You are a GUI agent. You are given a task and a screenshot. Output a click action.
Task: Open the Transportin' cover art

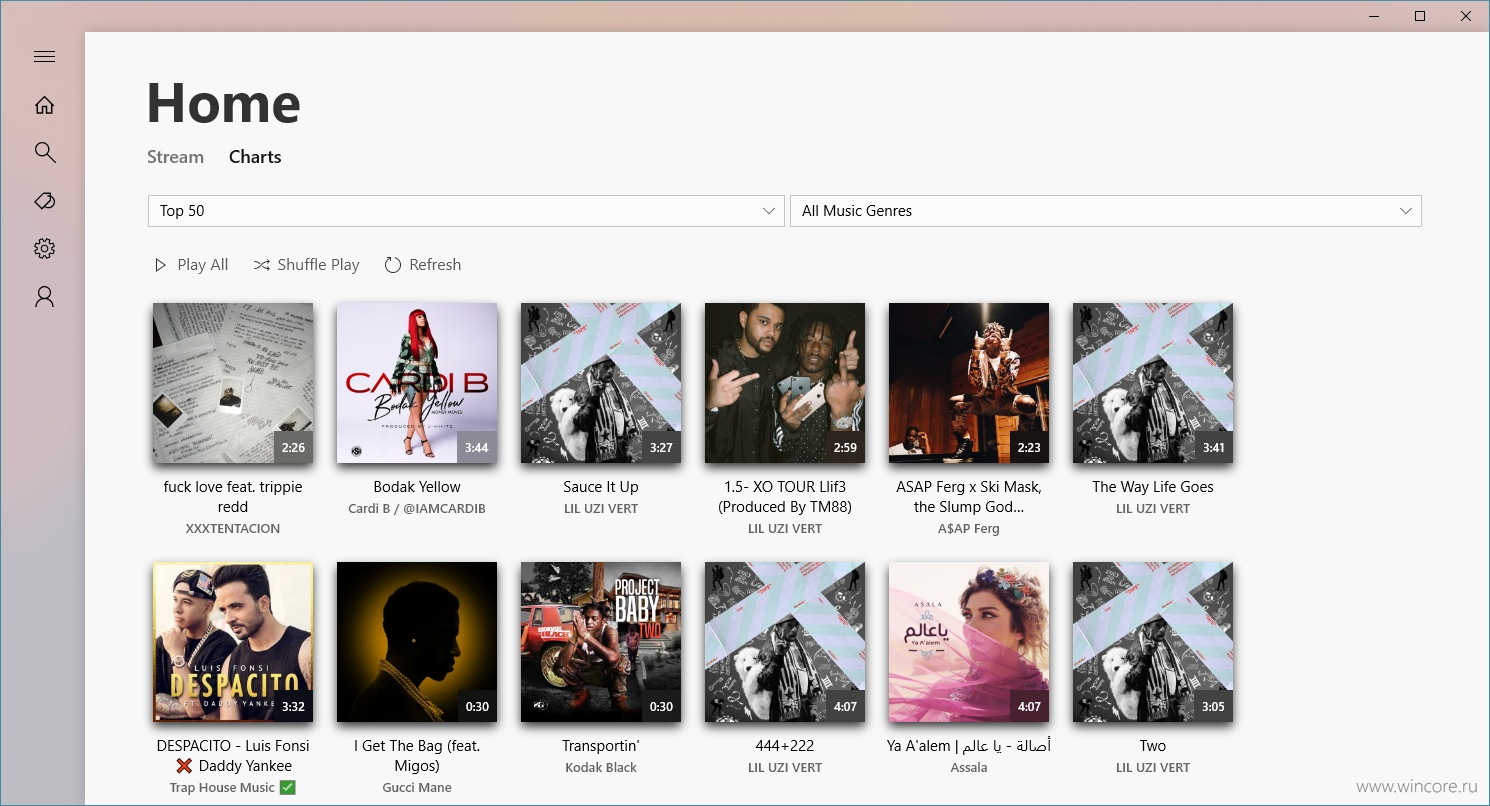601,642
